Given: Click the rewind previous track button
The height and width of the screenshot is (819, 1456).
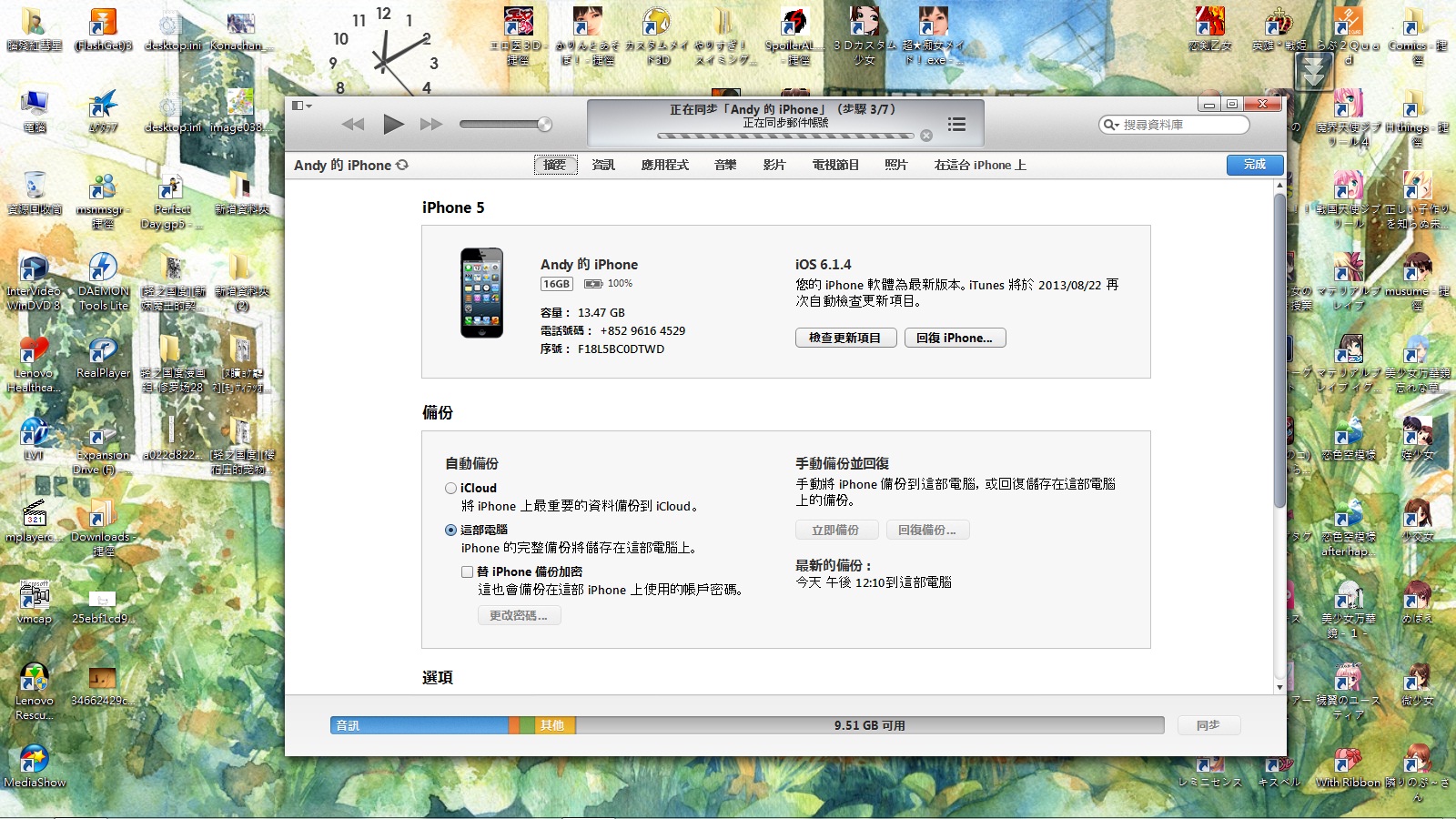Looking at the screenshot, I should point(353,124).
